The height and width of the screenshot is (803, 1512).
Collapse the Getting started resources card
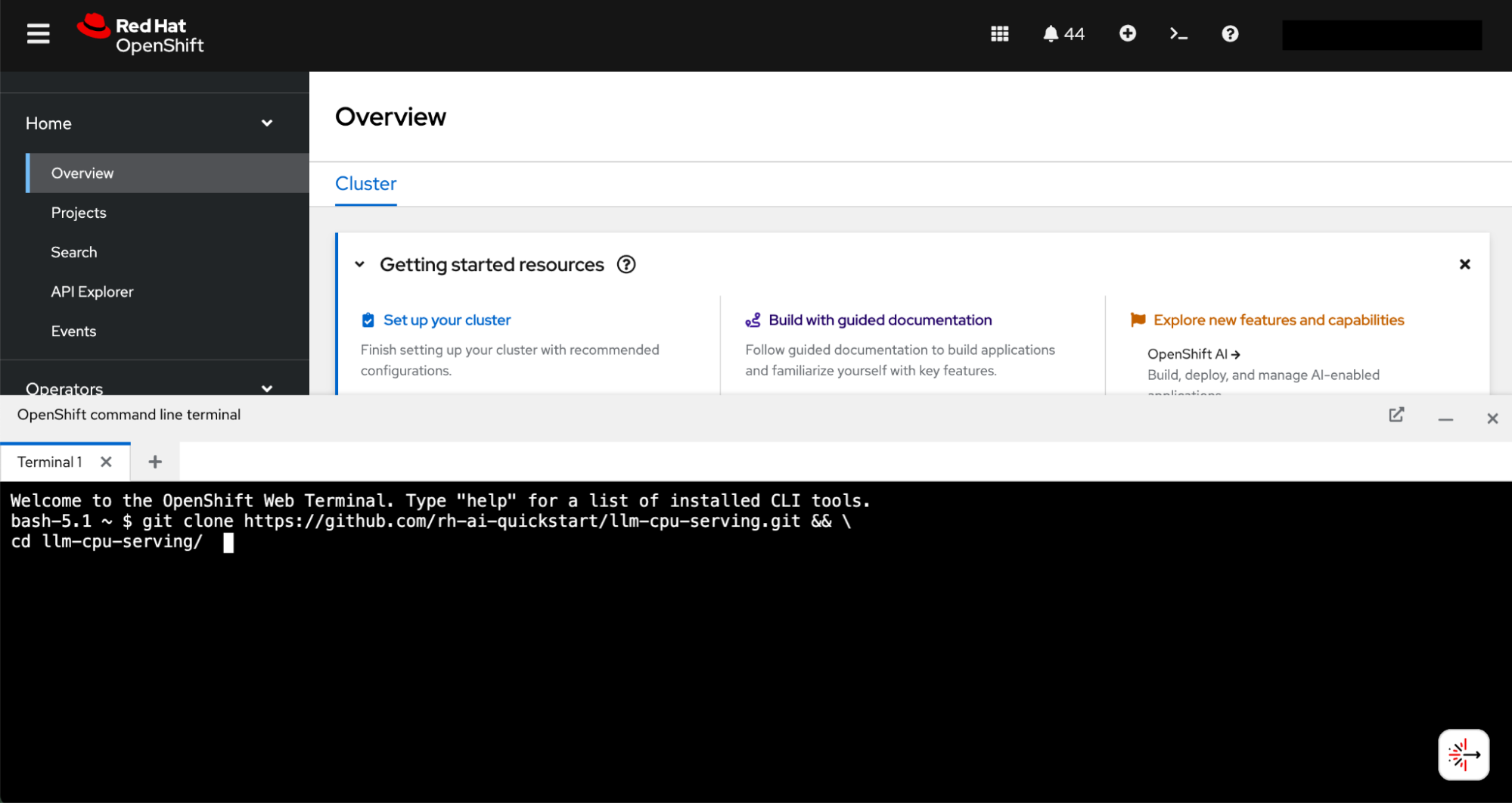[x=360, y=265]
